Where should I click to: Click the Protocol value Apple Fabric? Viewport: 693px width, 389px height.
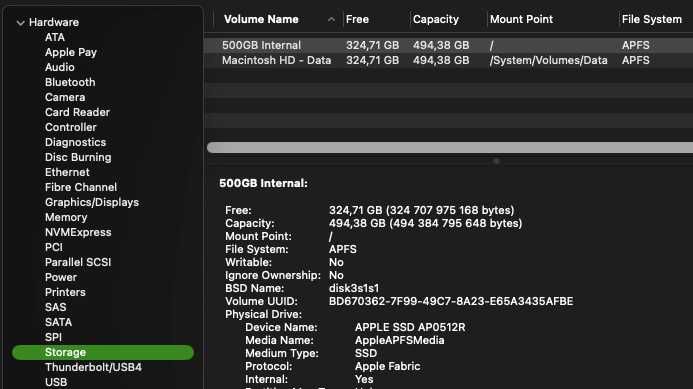coord(388,366)
